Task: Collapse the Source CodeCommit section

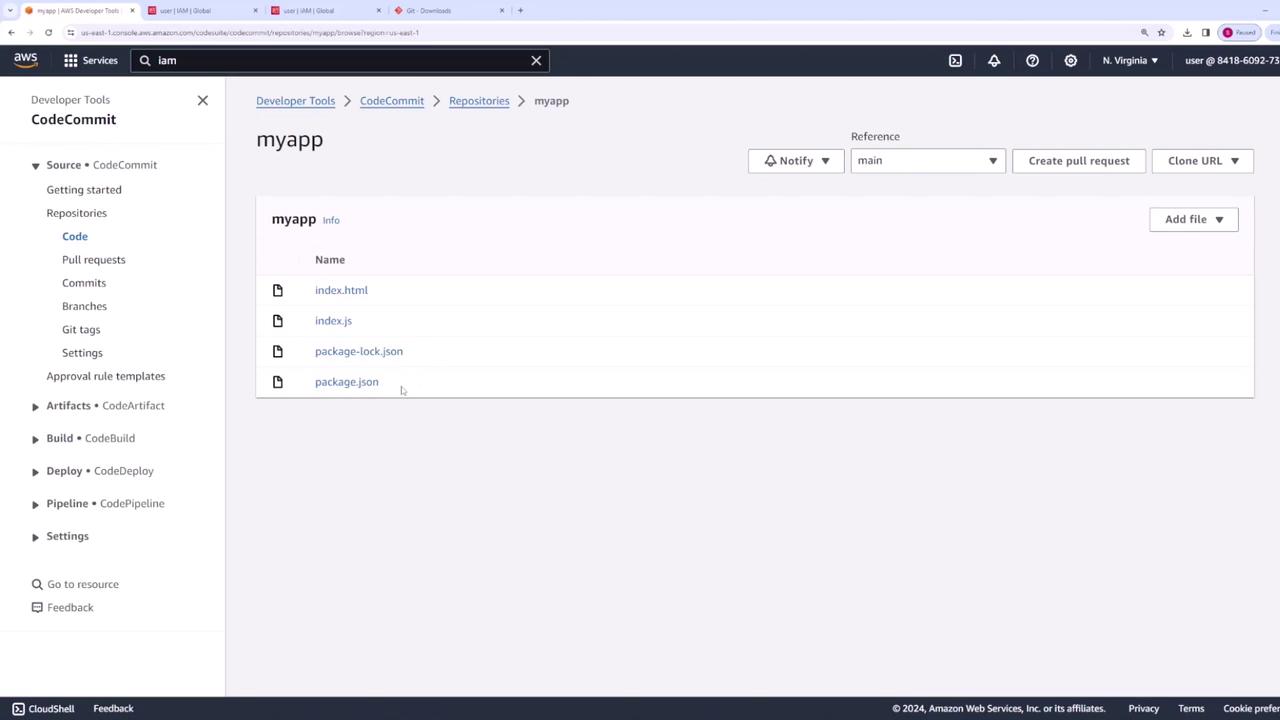Action: (35, 166)
